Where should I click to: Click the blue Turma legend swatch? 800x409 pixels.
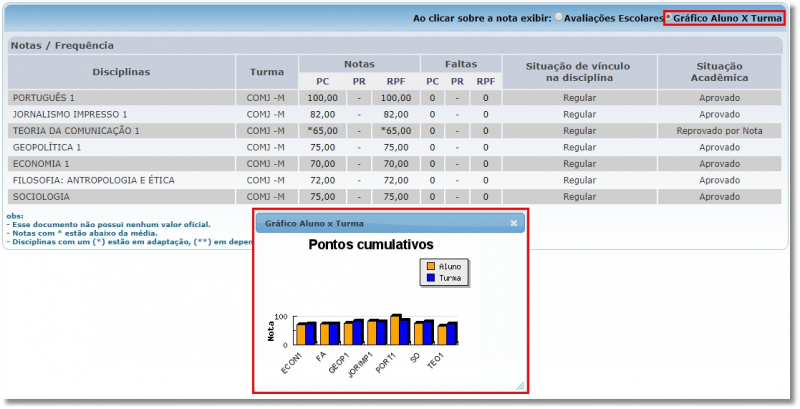tap(431, 278)
